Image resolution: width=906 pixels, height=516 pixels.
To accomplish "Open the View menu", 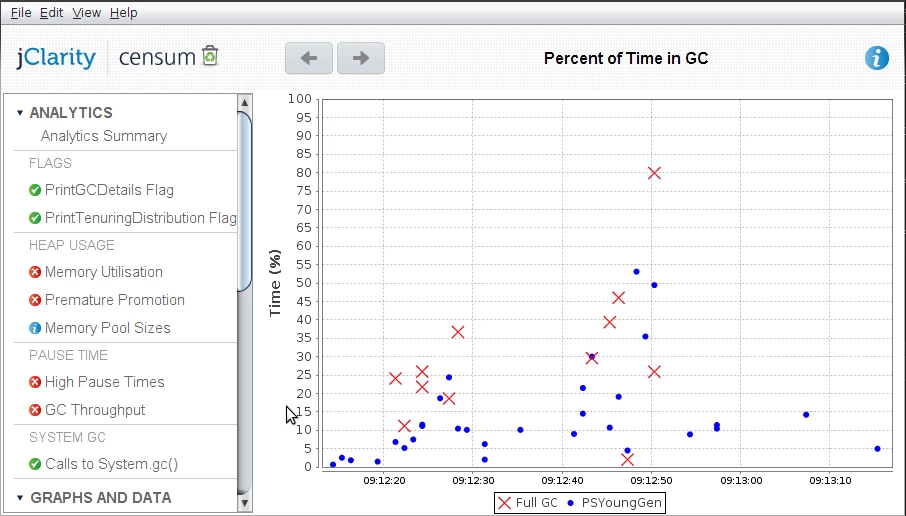I will pyautogui.click(x=87, y=13).
